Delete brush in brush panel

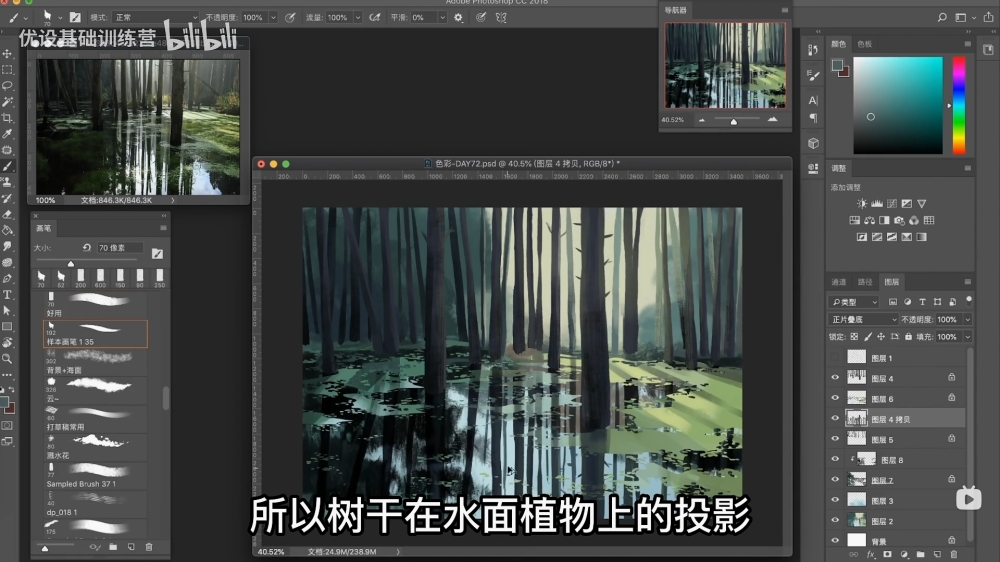pos(149,547)
